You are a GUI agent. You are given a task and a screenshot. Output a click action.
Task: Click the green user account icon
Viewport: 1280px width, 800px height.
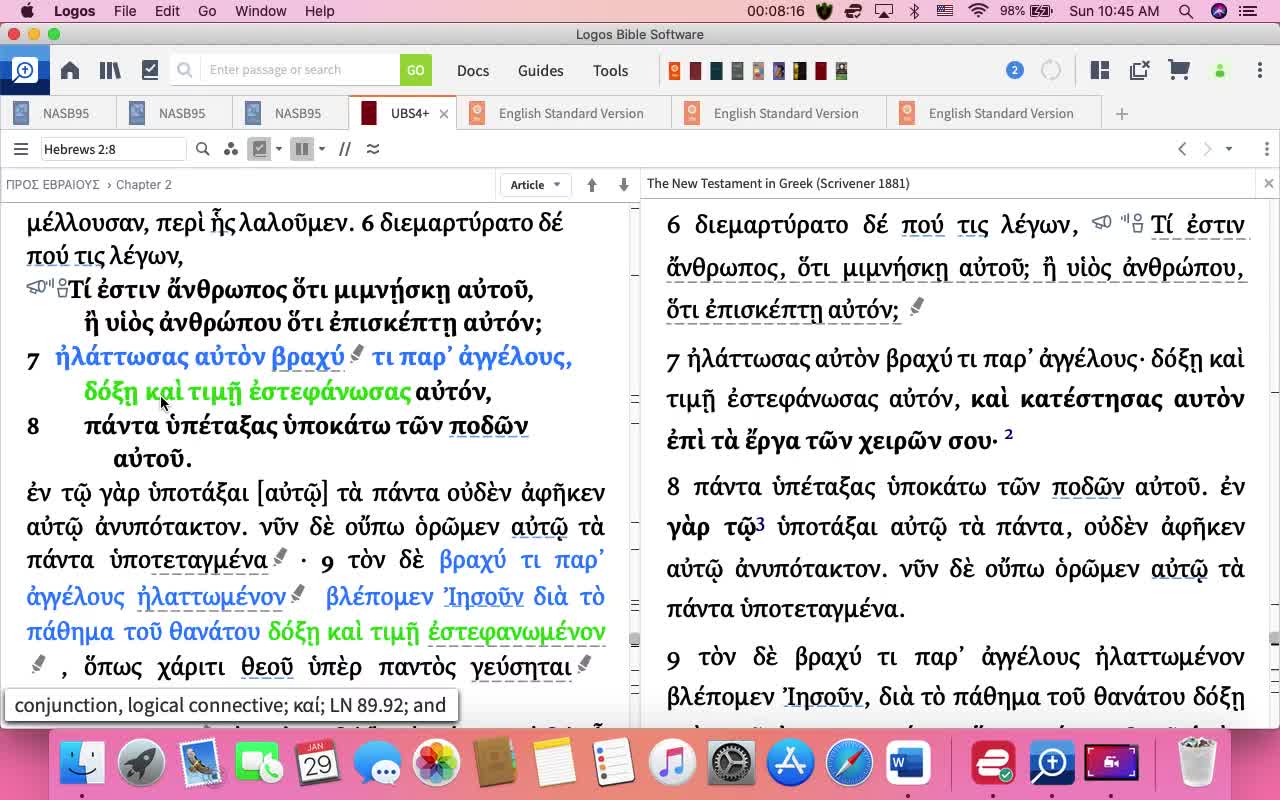click(1219, 70)
